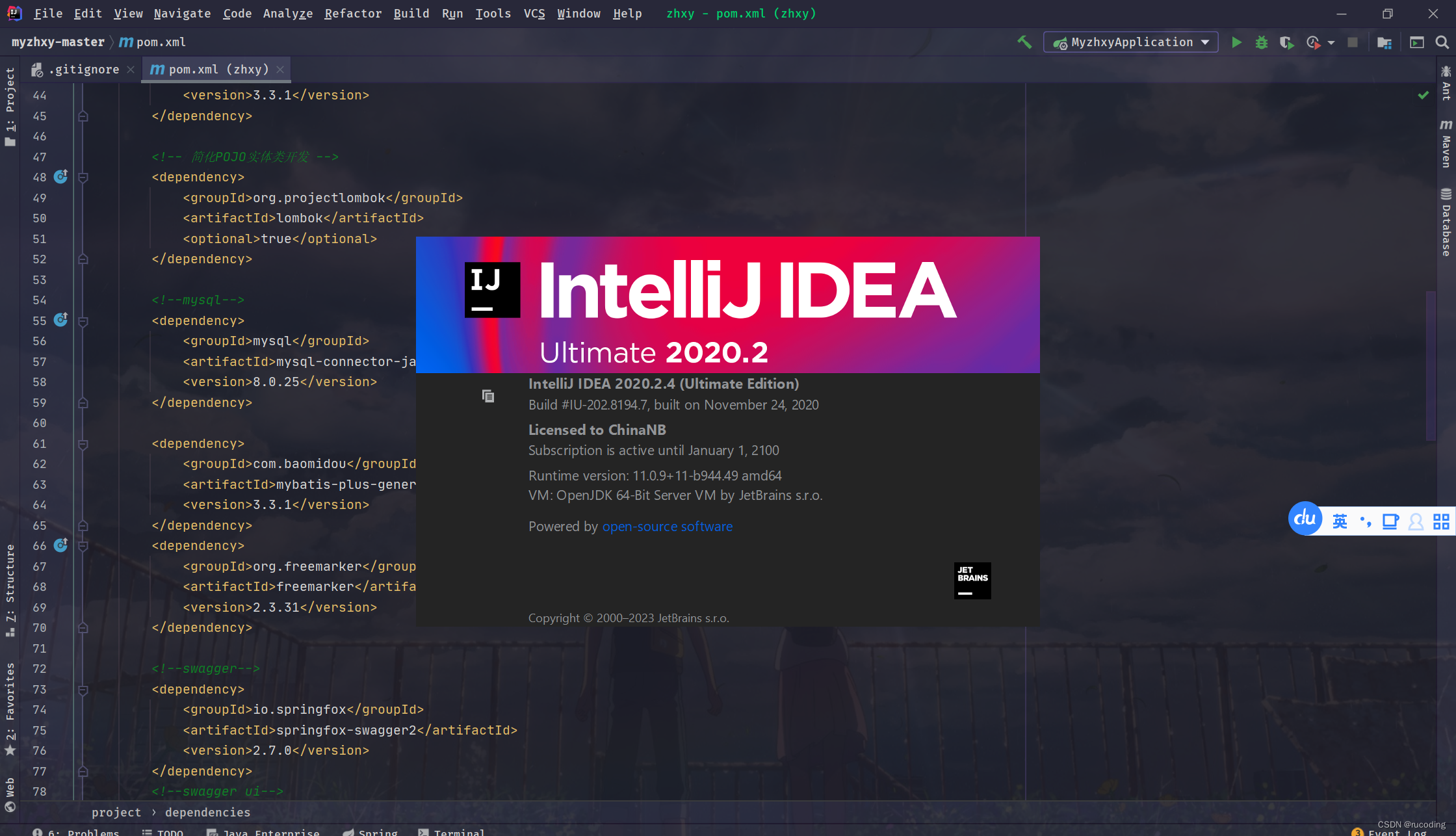Viewport: 1456px width, 836px height.
Task: Open the Refactor menu
Action: click(353, 14)
